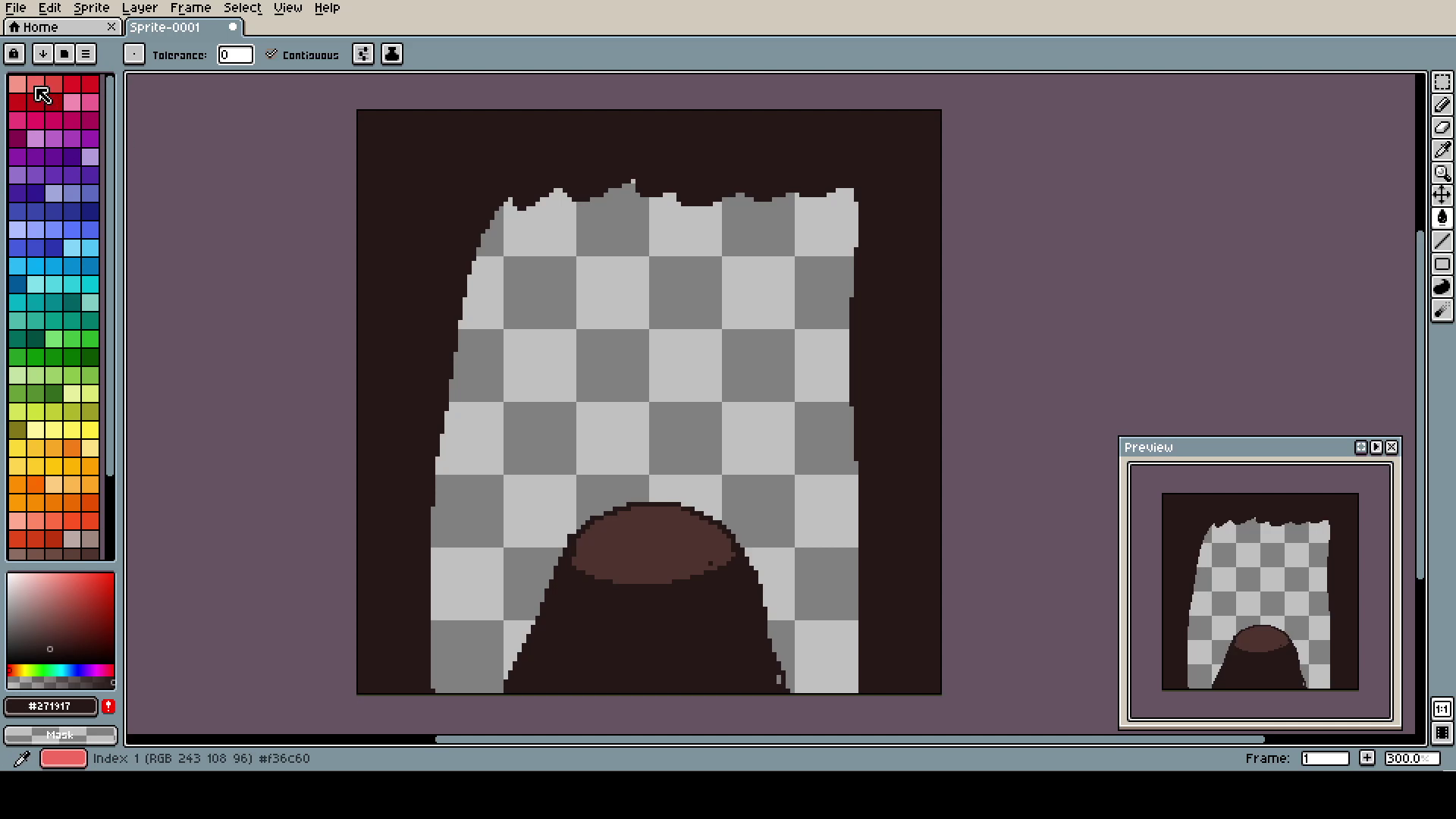Viewport: 1456px width, 819px height.
Task: Select the Eyedropper tool in toolbox
Action: click(1442, 150)
